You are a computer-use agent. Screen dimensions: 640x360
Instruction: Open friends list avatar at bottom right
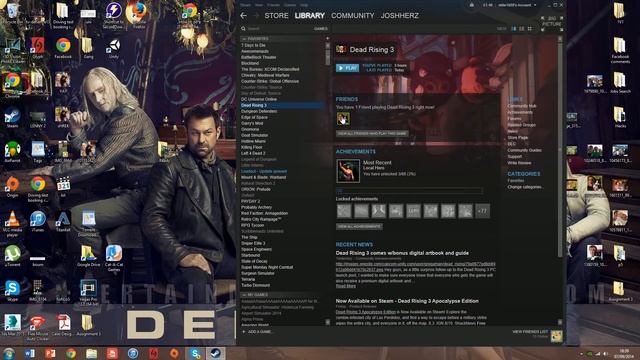(556, 336)
